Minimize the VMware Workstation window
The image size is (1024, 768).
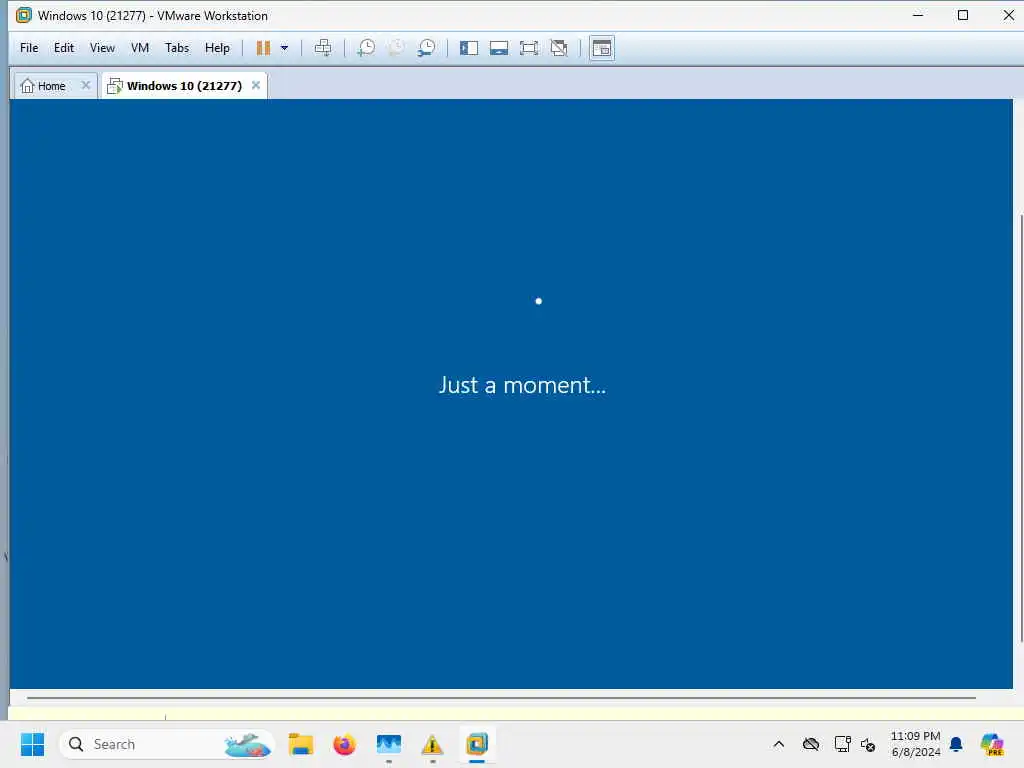pos(918,15)
